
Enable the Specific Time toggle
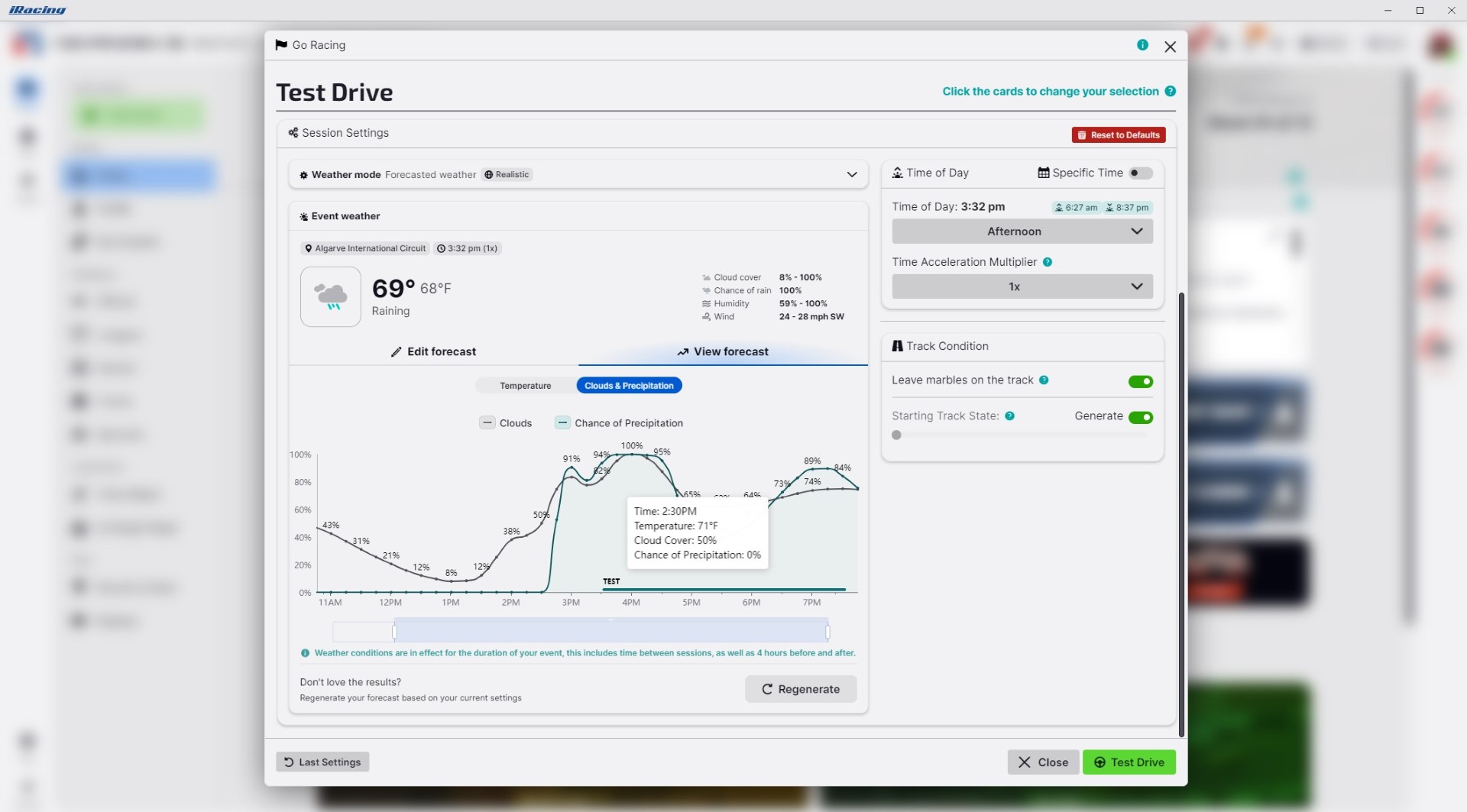1140,173
